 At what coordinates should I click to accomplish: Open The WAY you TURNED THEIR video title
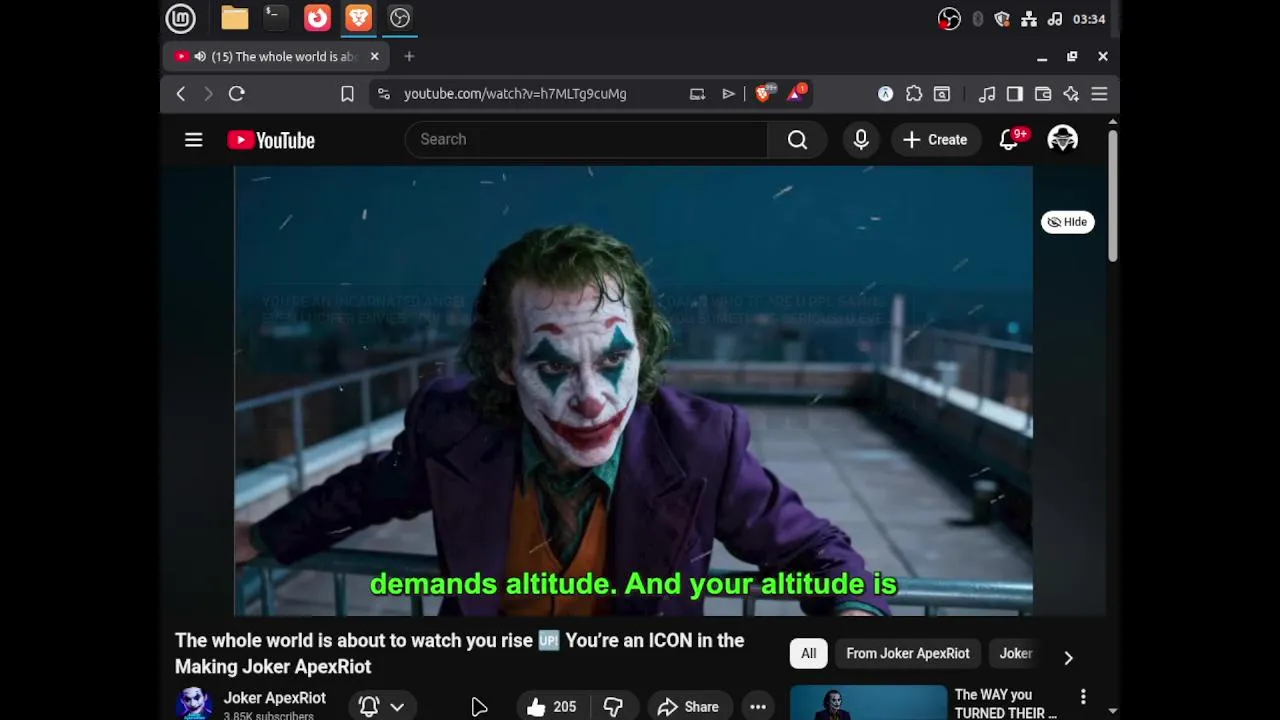click(1006, 704)
